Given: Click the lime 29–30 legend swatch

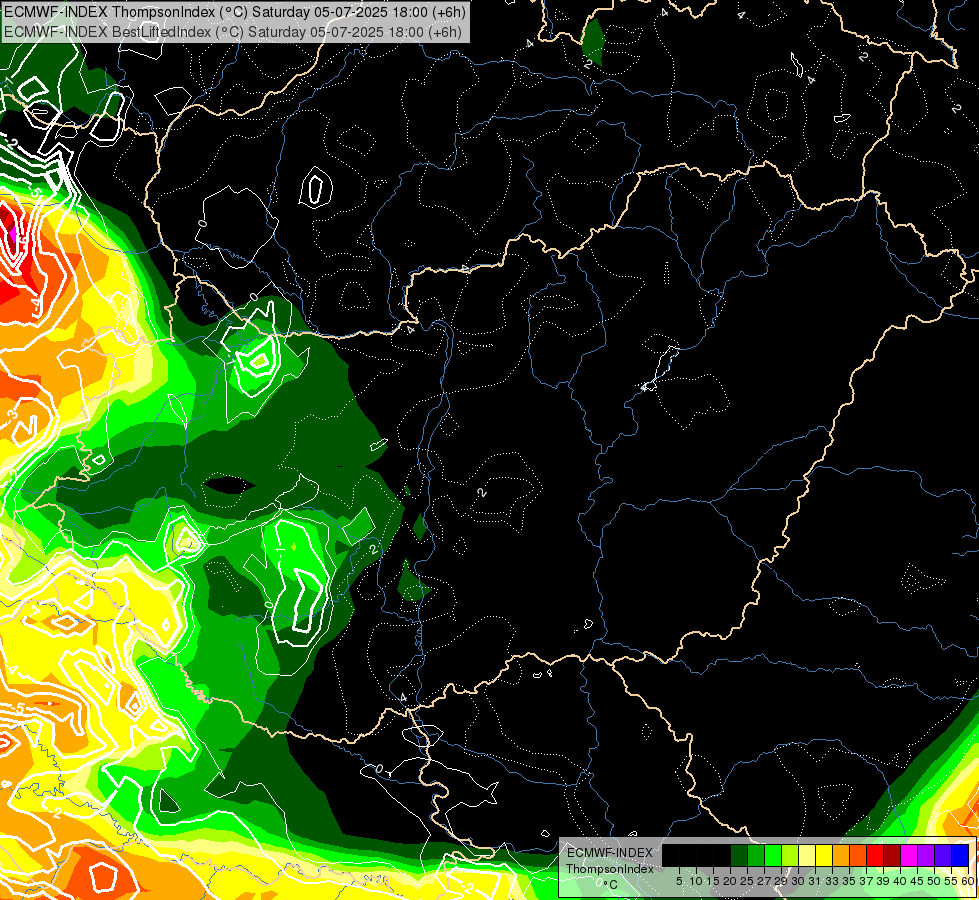Looking at the screenshot, I should pos(790,855).
